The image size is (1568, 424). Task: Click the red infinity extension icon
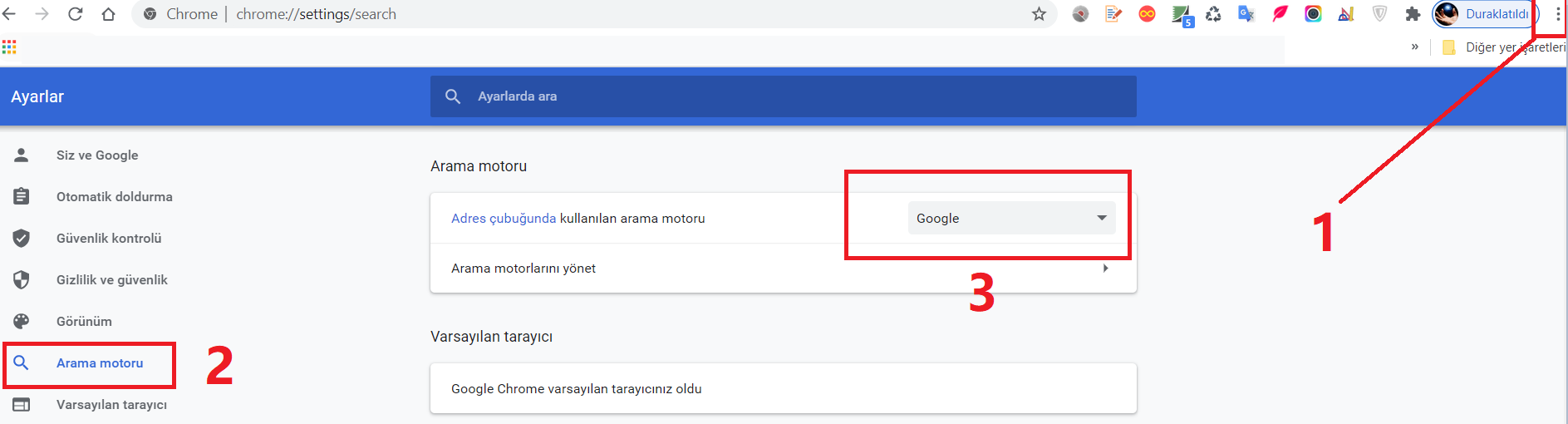tap(1147, 14)
